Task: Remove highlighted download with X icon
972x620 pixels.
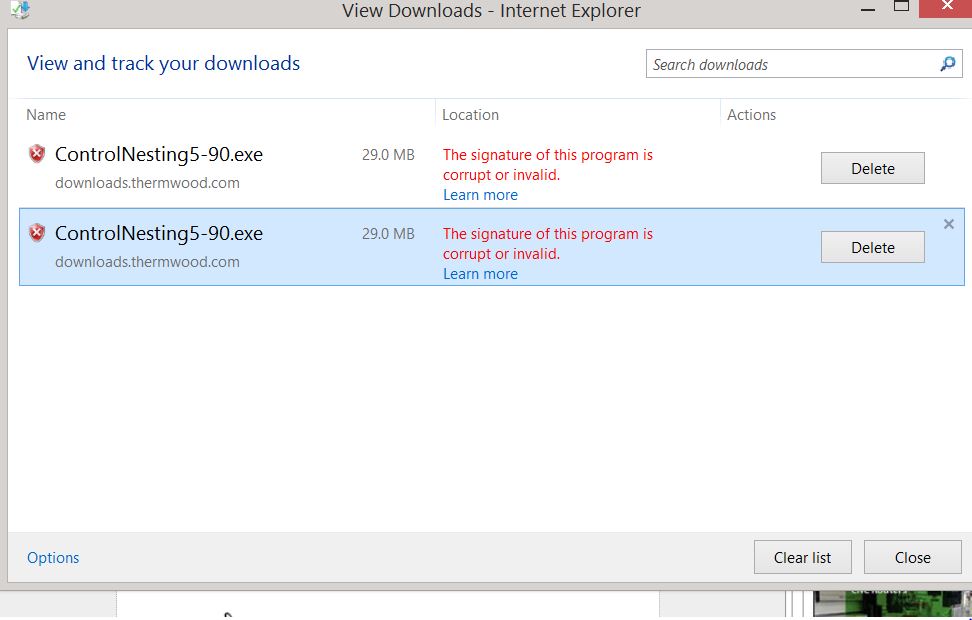Action: coord(948,224)
